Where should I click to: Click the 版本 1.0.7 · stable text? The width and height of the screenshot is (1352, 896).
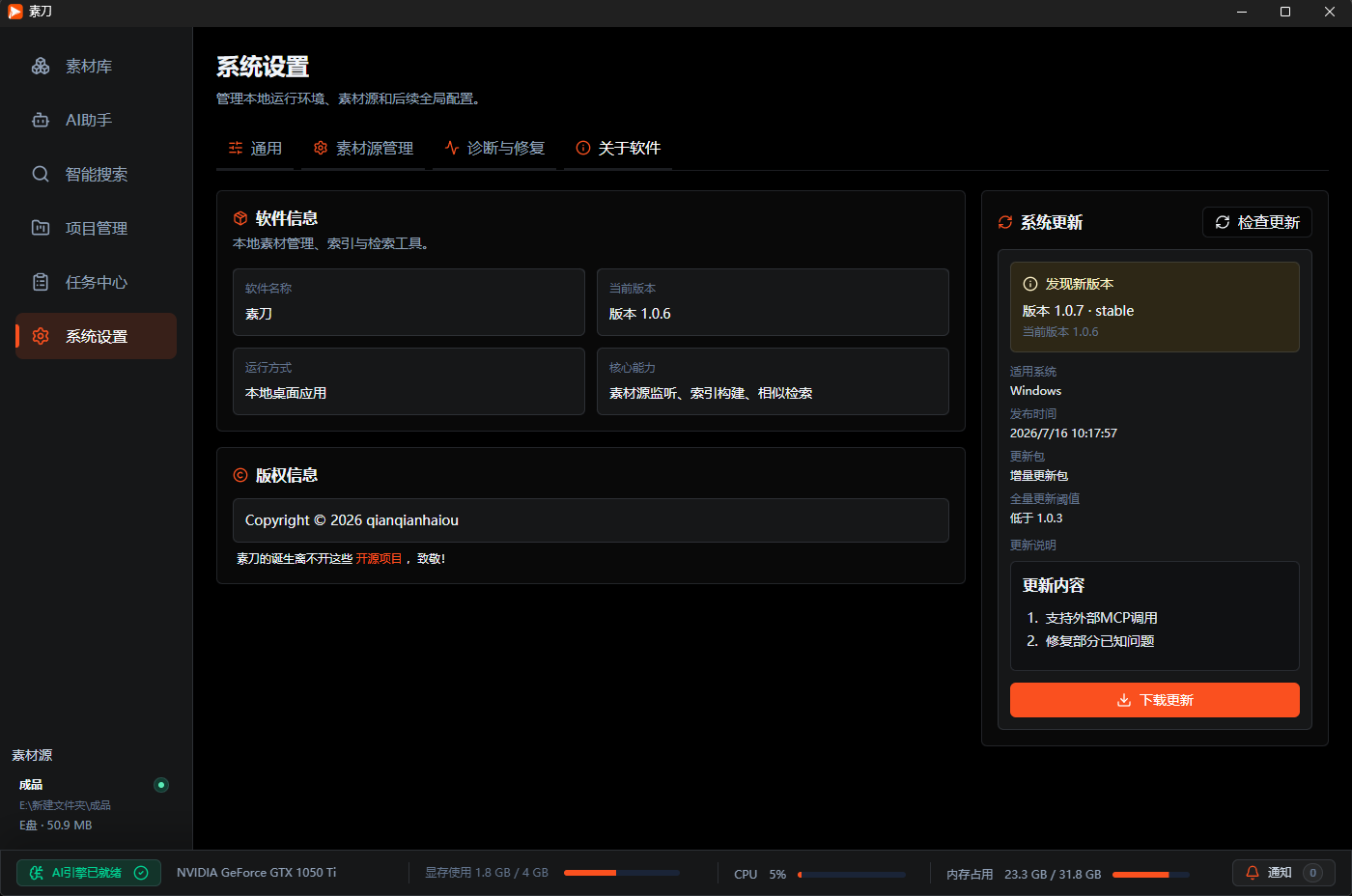[x=1078, y=311]
